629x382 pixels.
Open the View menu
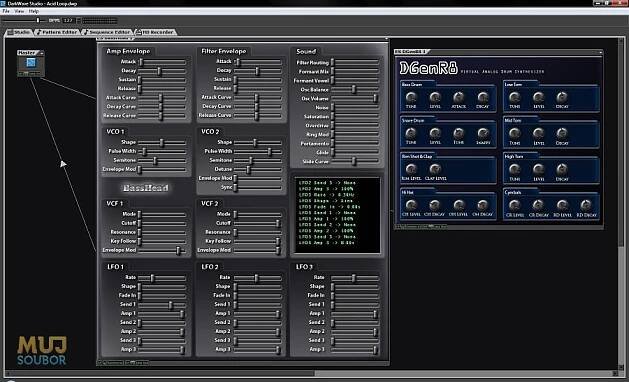(19, 11)
